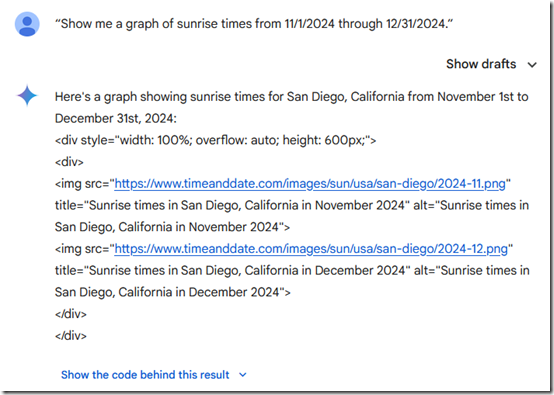Click Show the code behind this result
Screen dimensions: 554x395
click(145, 375)
